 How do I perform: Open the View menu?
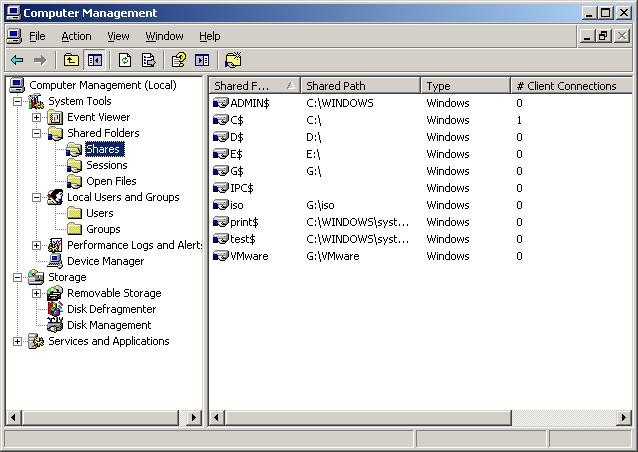(118, 36)
